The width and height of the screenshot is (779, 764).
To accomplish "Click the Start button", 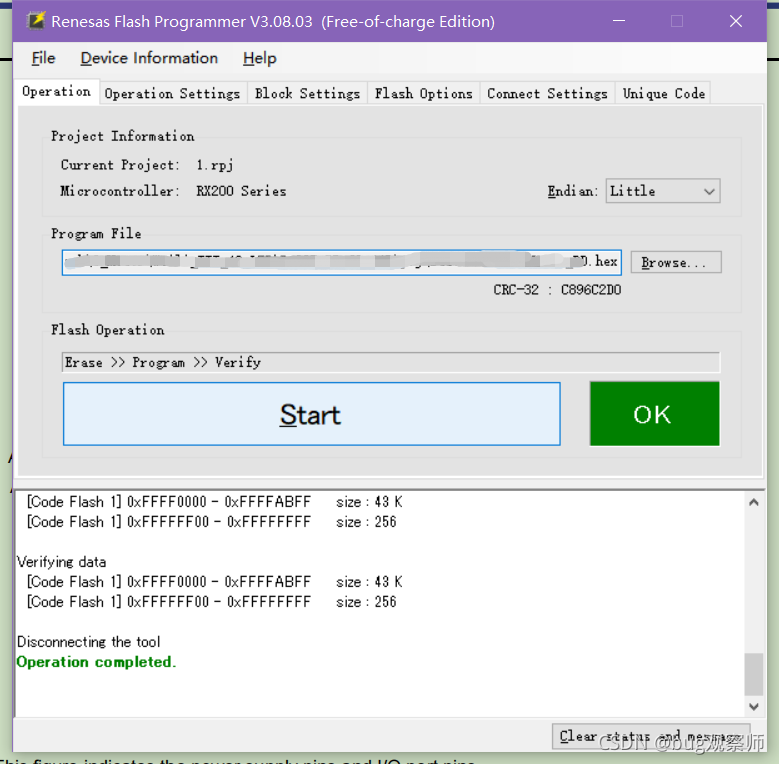I will click(312, 414).
